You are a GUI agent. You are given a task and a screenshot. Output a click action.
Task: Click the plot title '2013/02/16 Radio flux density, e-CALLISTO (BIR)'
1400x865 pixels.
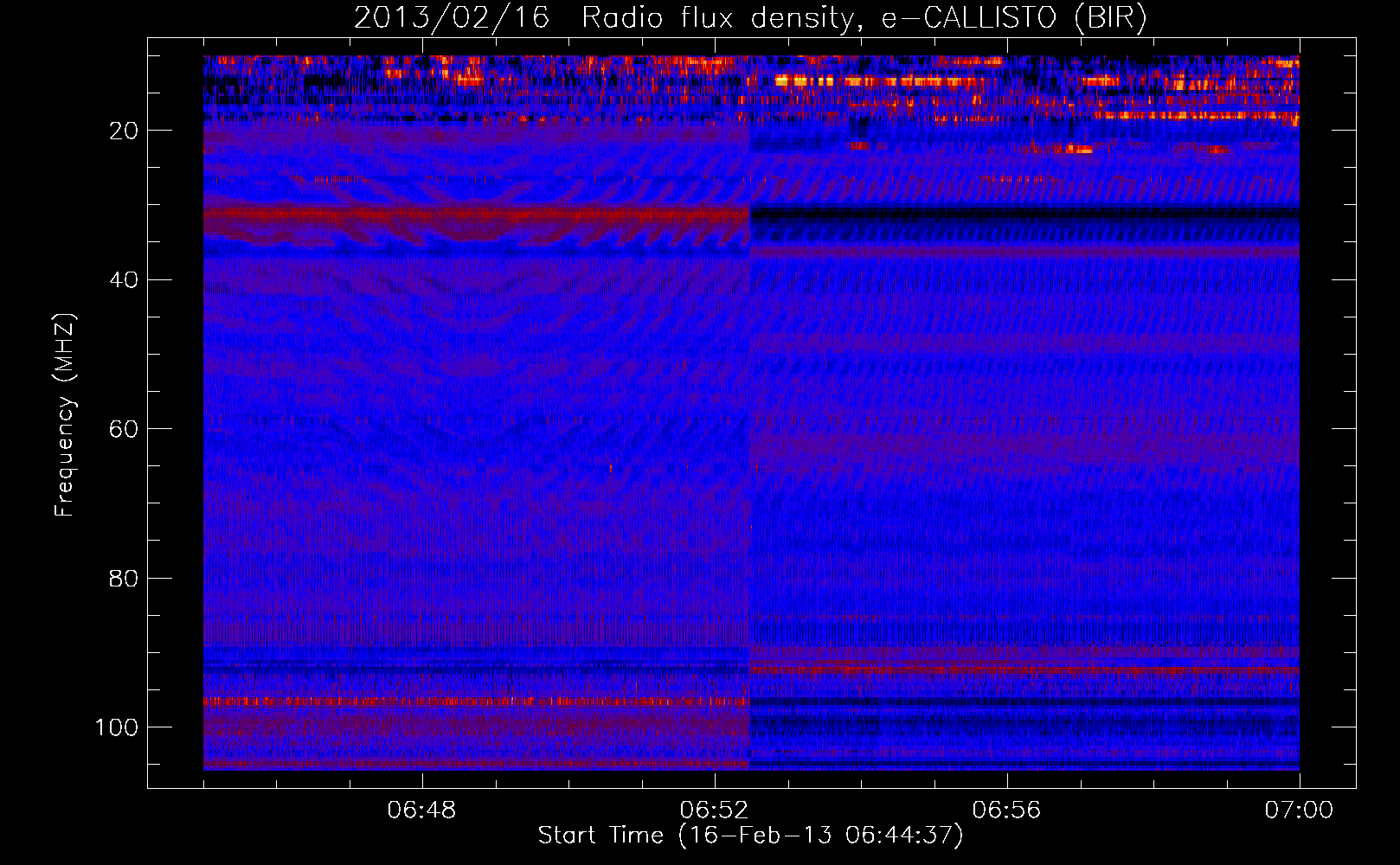click(750, 18)
